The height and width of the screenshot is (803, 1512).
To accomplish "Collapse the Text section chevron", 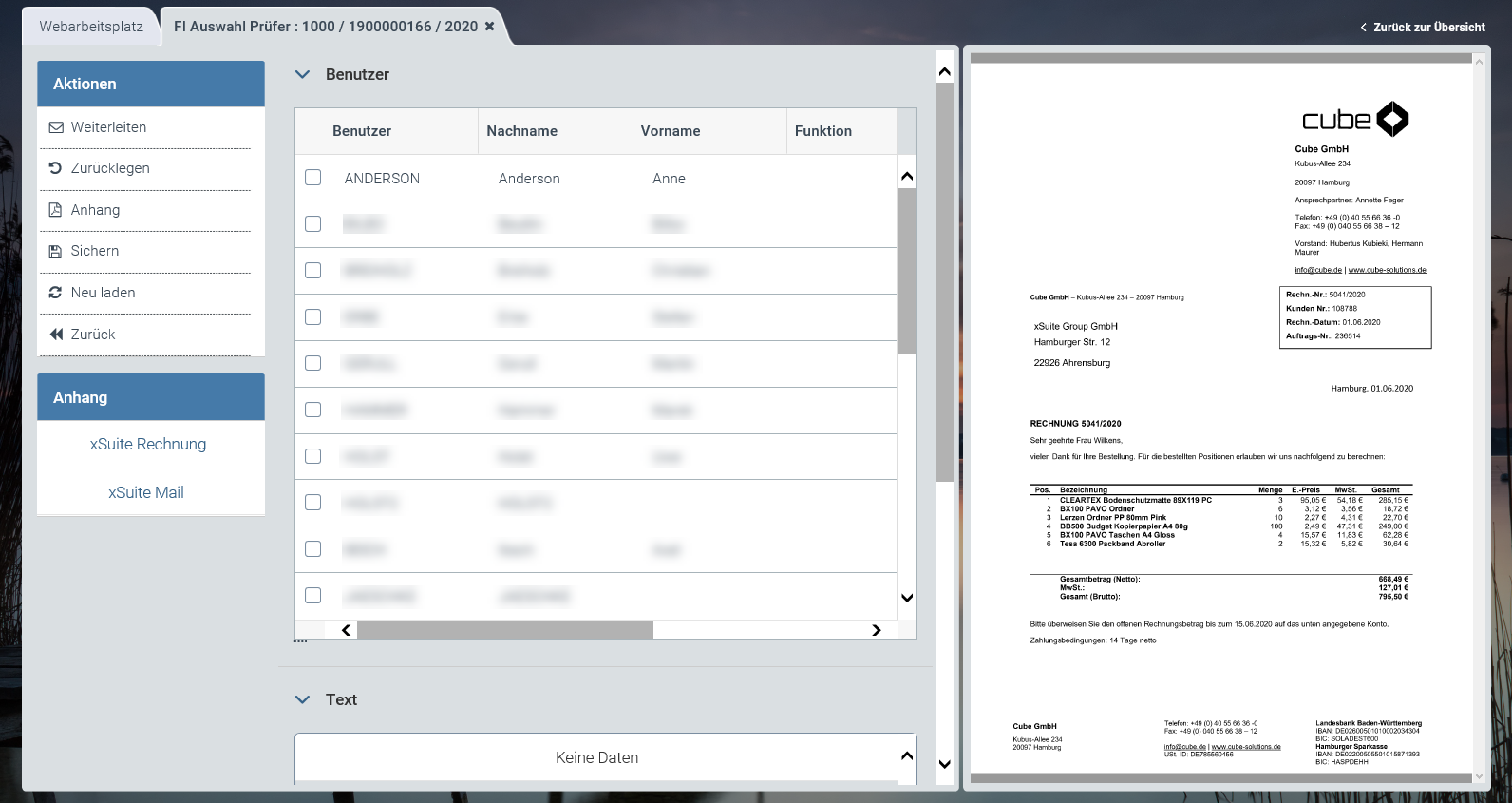I will click(x=303, y=699).
